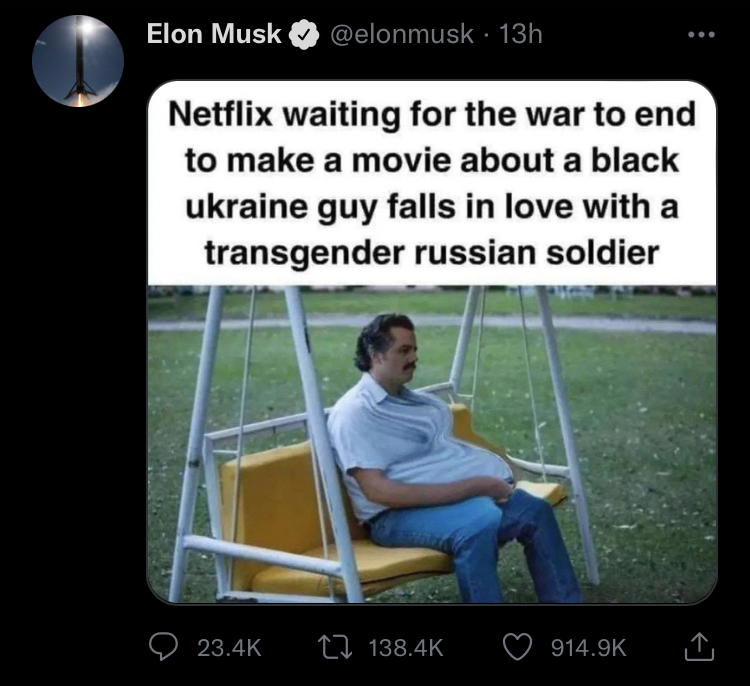Open the 13h timestamp link
Image resolution: width=750 pixels, height=686 pixels.
coord(520,34)
